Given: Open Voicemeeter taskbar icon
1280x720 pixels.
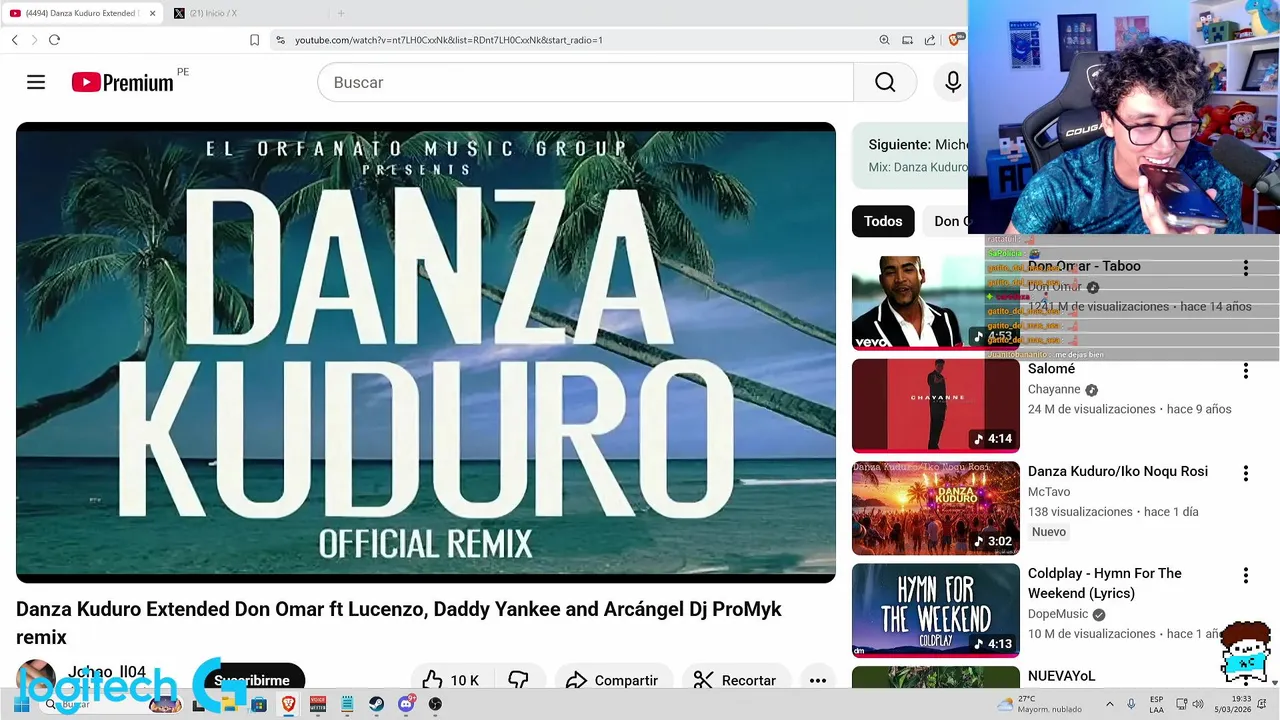Looking at the screenshot, I should tap(318, 704).
